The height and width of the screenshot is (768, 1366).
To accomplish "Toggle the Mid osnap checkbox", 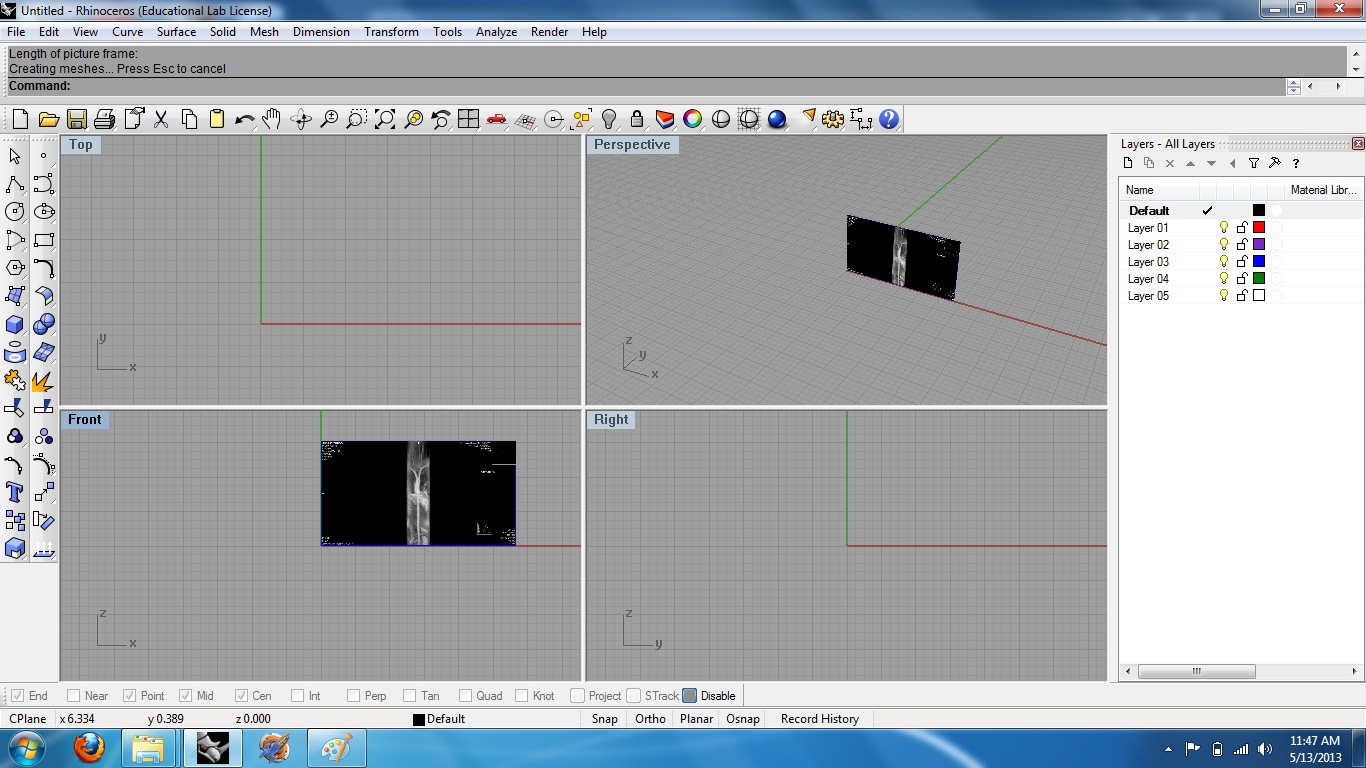I will [186, 695].
